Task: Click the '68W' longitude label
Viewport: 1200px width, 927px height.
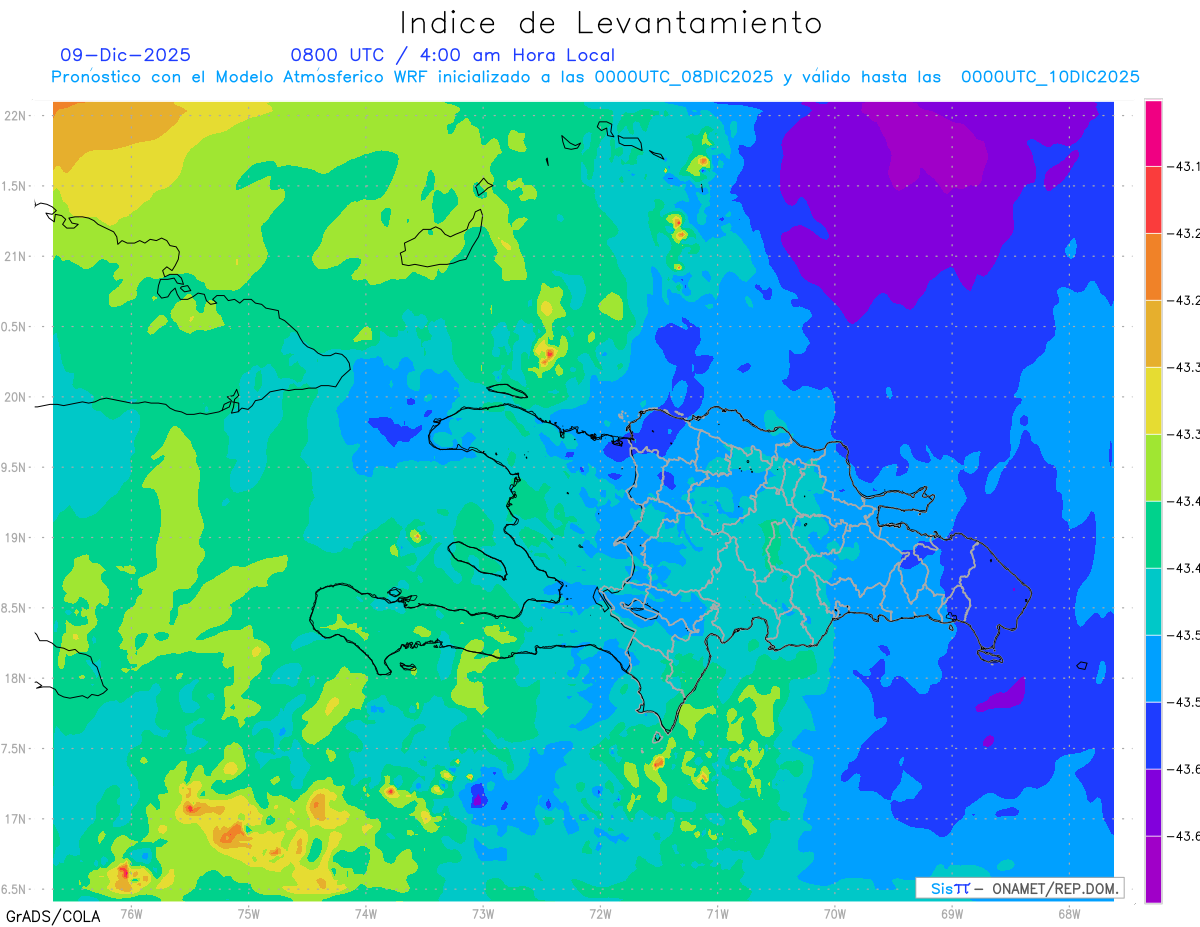Action: (x=1069, y=913)
